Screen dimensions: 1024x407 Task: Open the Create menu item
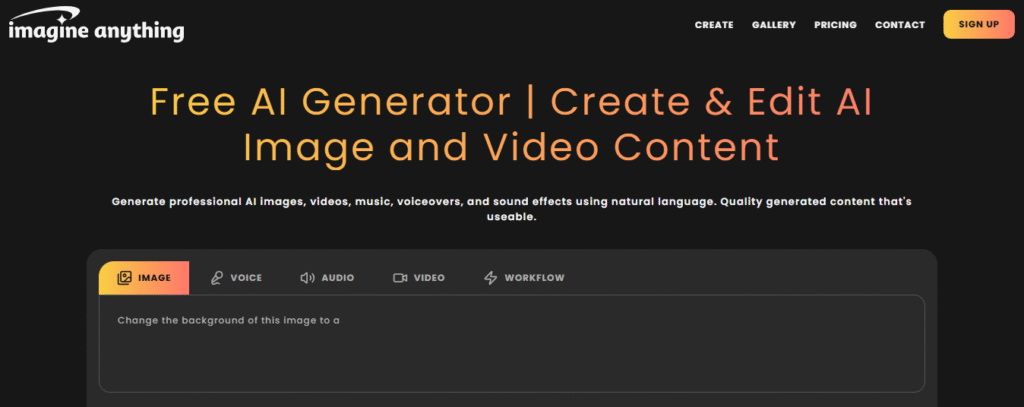click(x=714, y=25)
